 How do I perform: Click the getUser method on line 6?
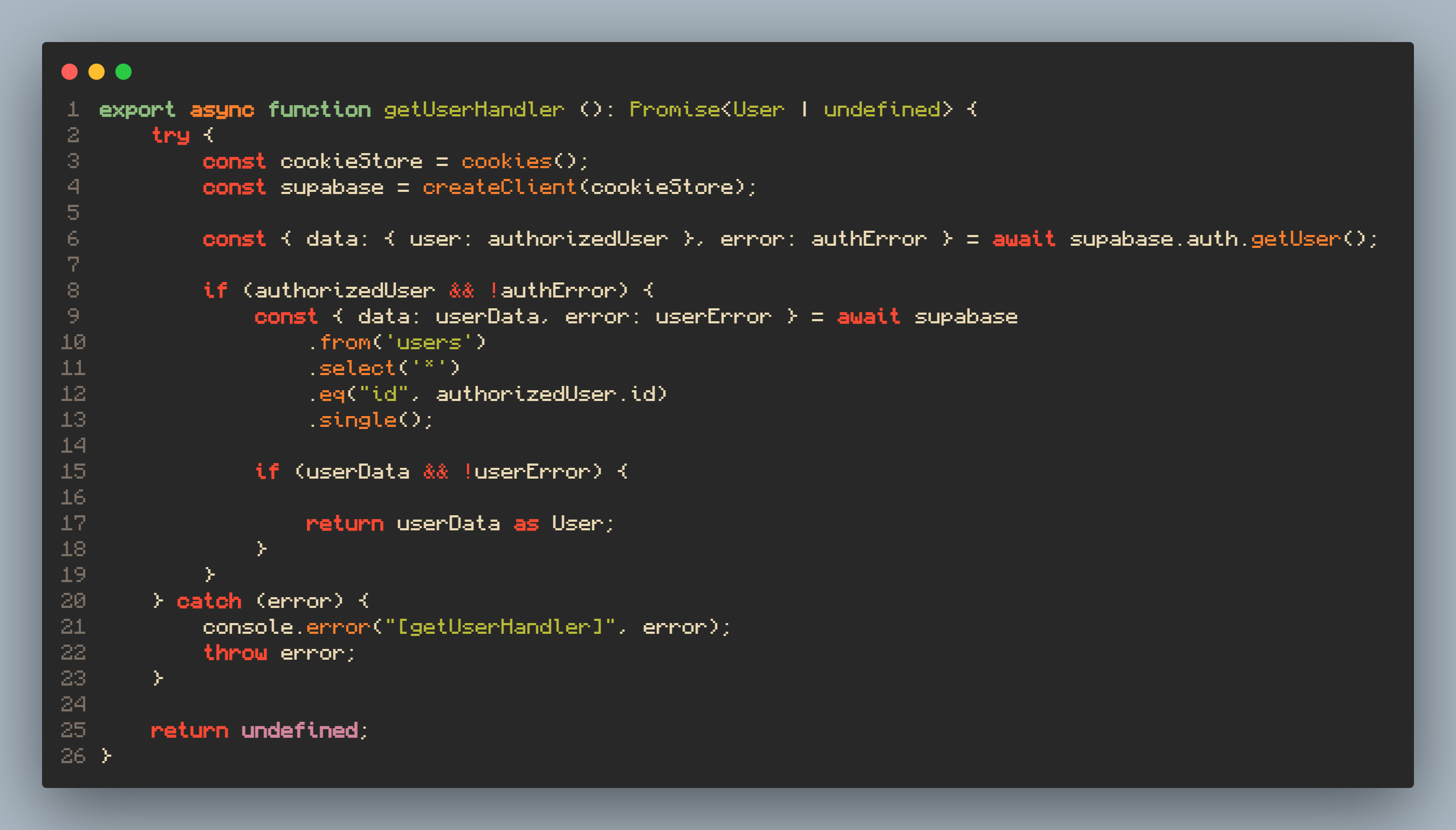(x=1295, y=239)
